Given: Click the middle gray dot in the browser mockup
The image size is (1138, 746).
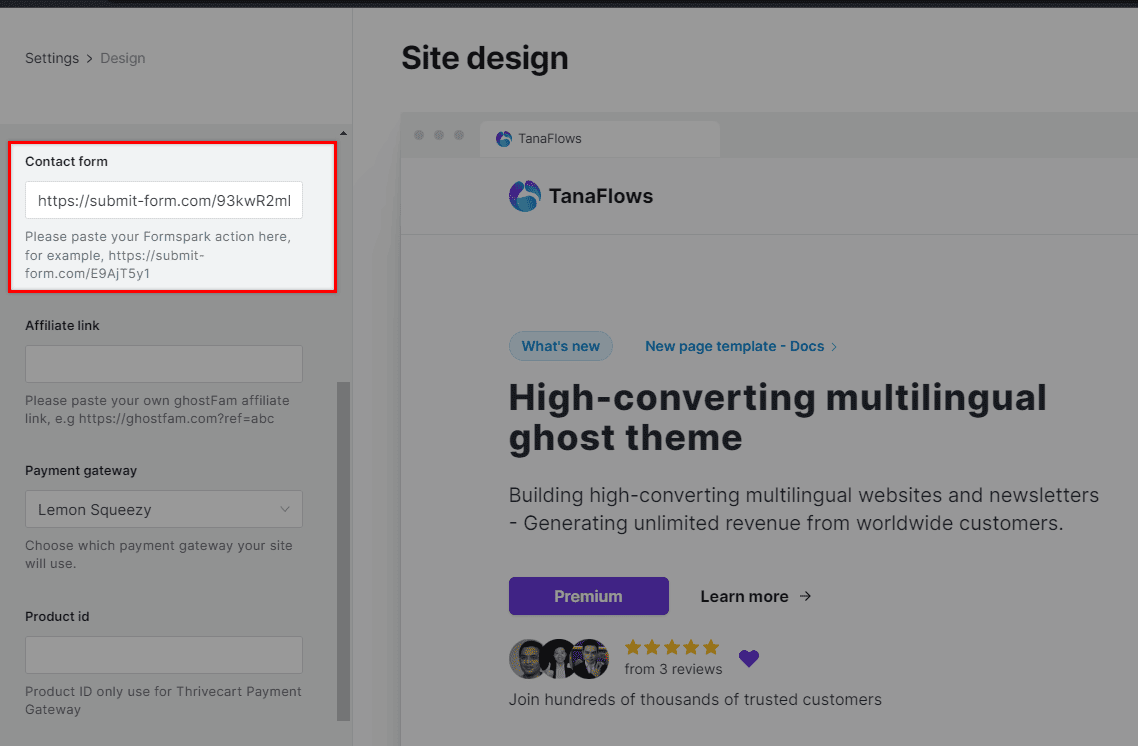Looking at the screenshot, I should [x=438, y=134].
